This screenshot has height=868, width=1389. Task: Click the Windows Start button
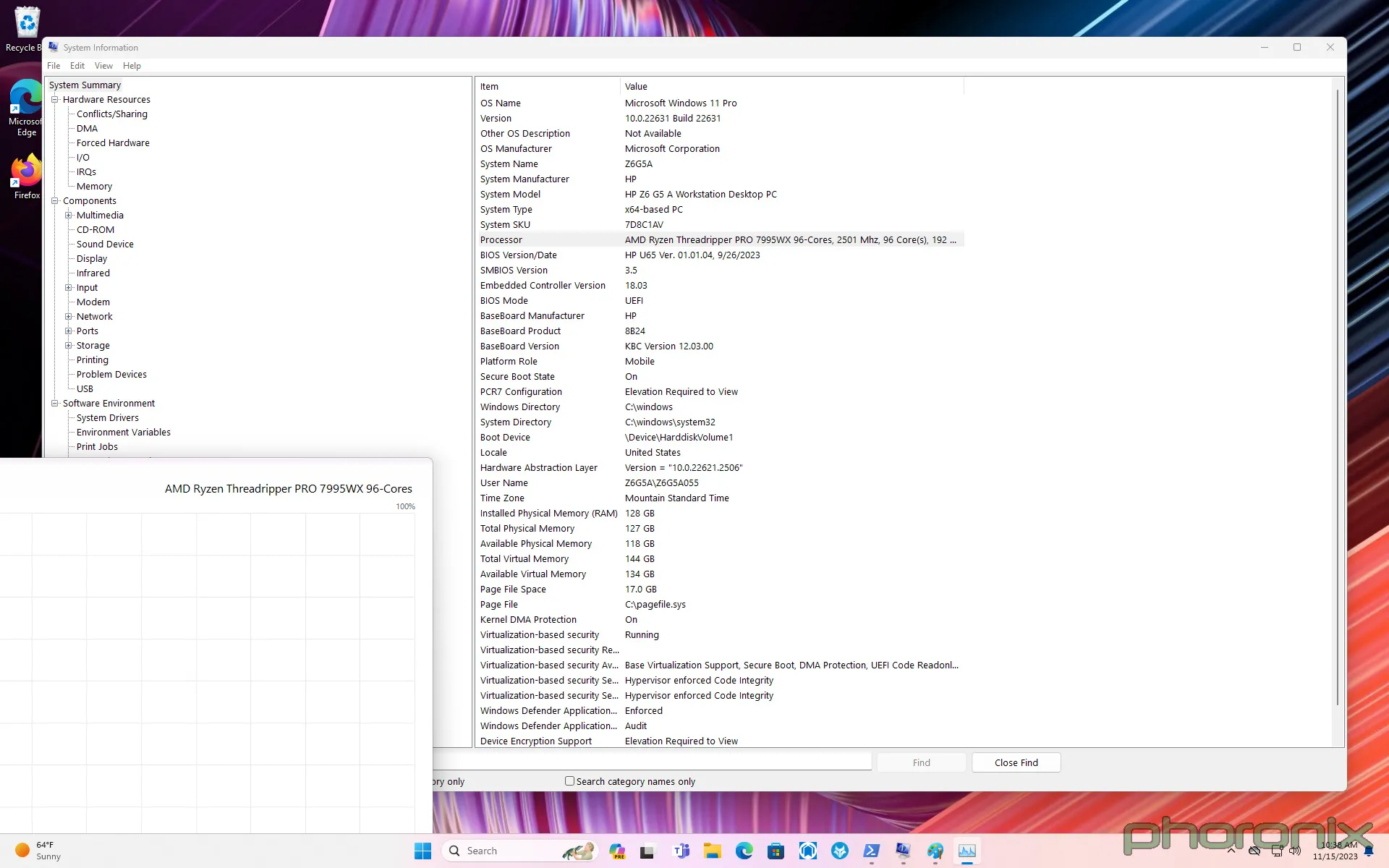422,851
